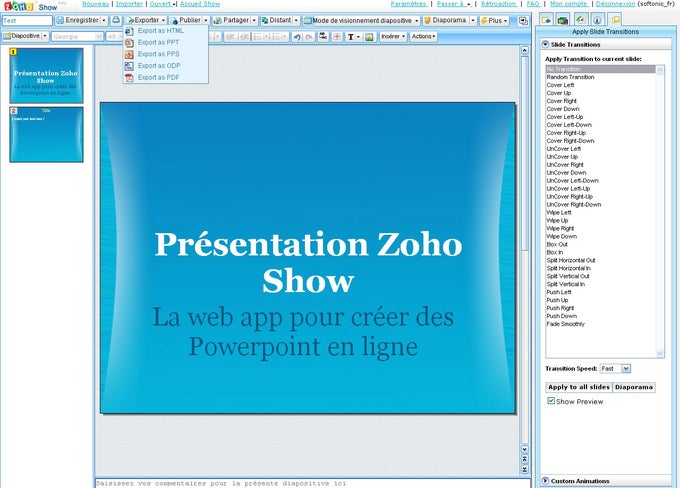Click the undo arrow icon
The image size is (680, 488).
[x=297, y=37]
